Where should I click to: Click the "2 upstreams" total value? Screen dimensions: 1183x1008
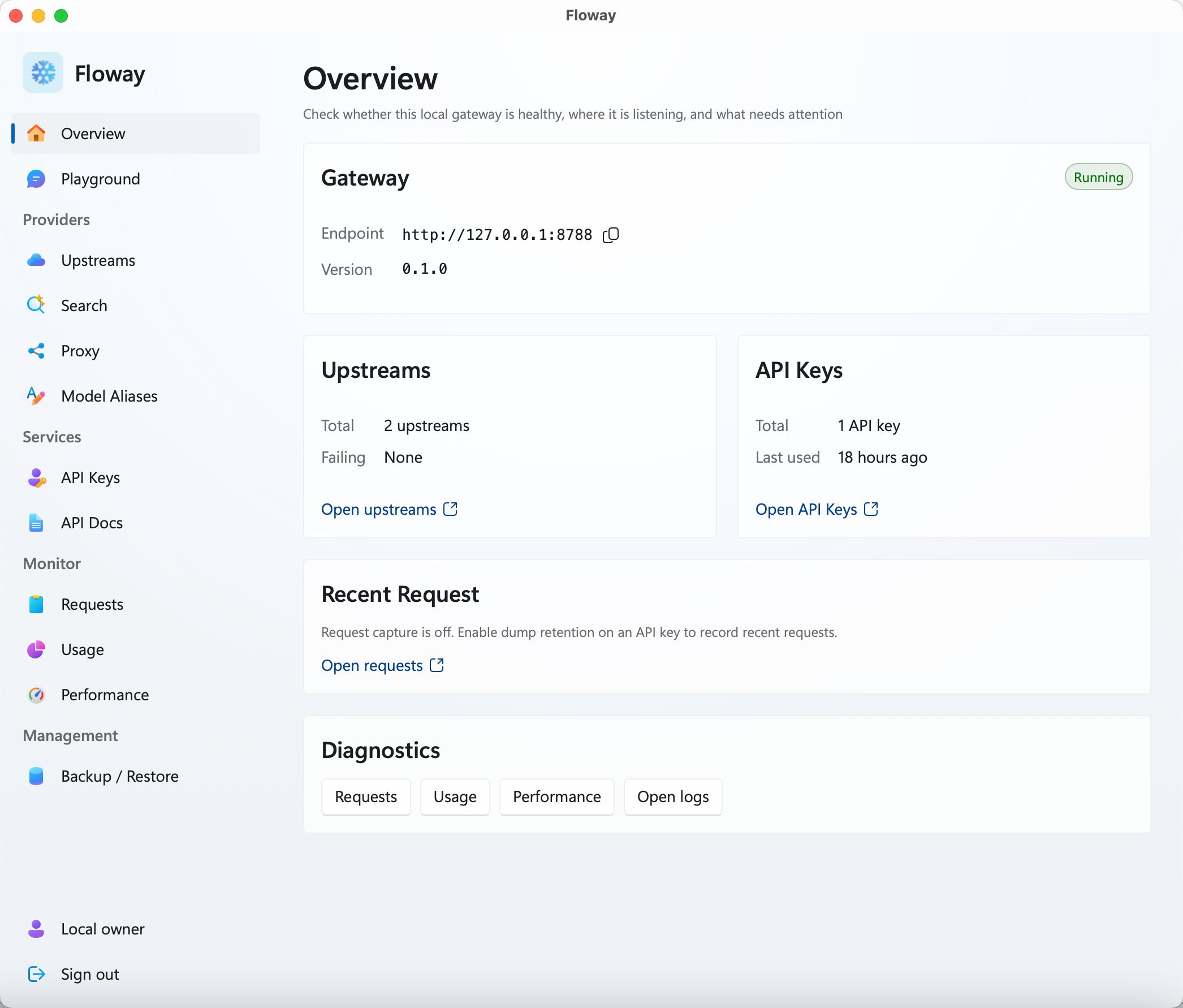[426, 425]
